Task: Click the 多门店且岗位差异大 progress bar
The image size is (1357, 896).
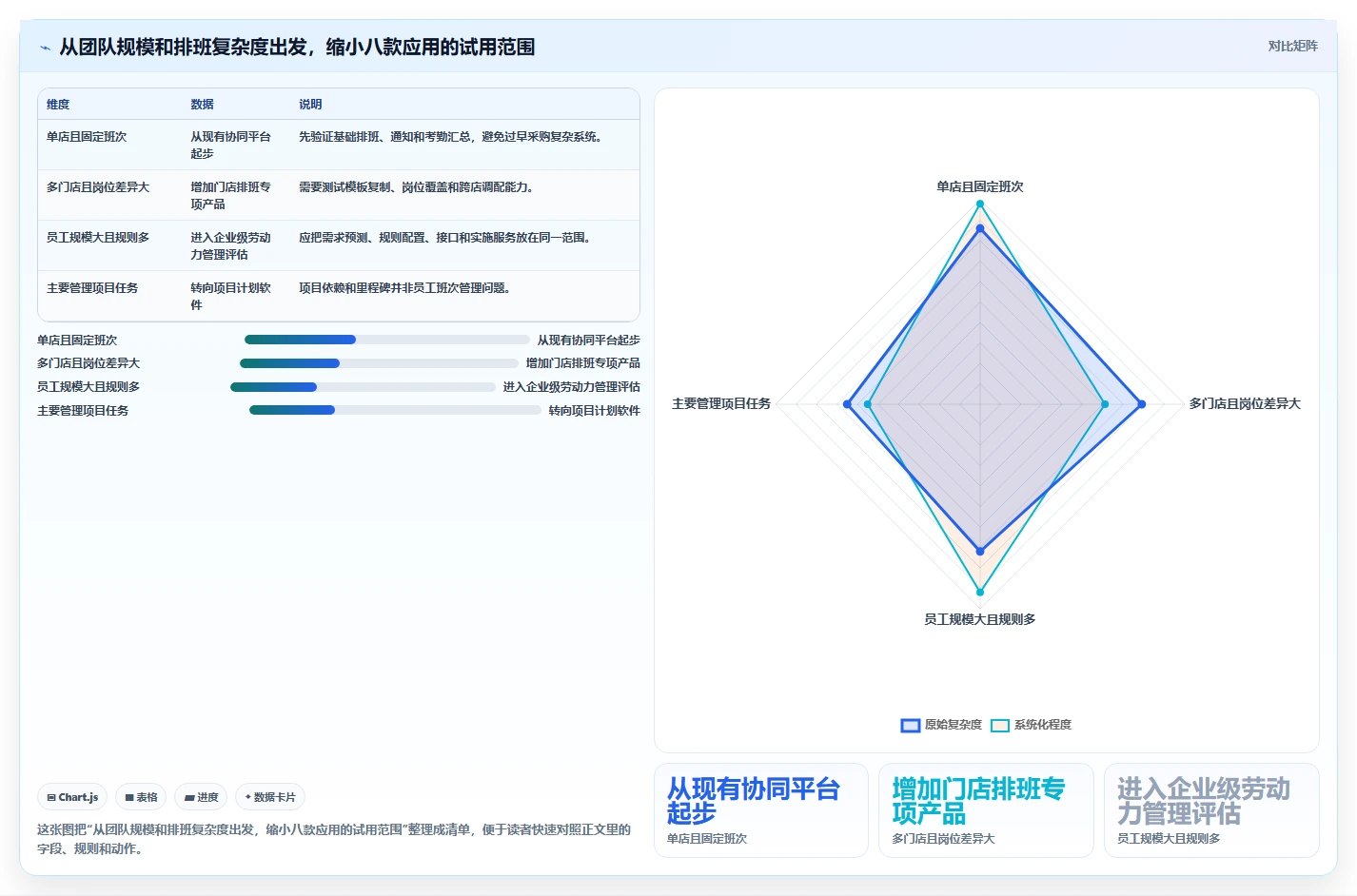Action: click(x=379, y=363)
